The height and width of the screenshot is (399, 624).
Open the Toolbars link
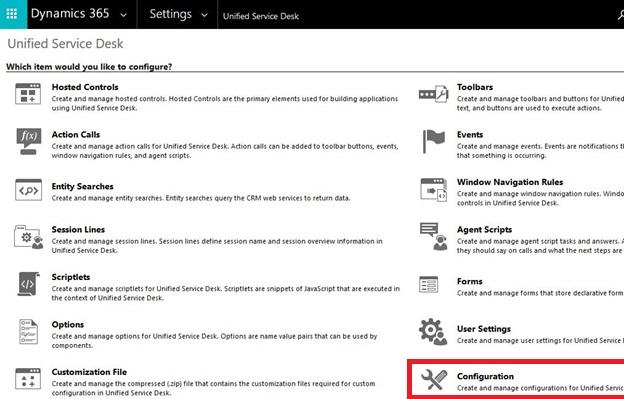point(475,87)
